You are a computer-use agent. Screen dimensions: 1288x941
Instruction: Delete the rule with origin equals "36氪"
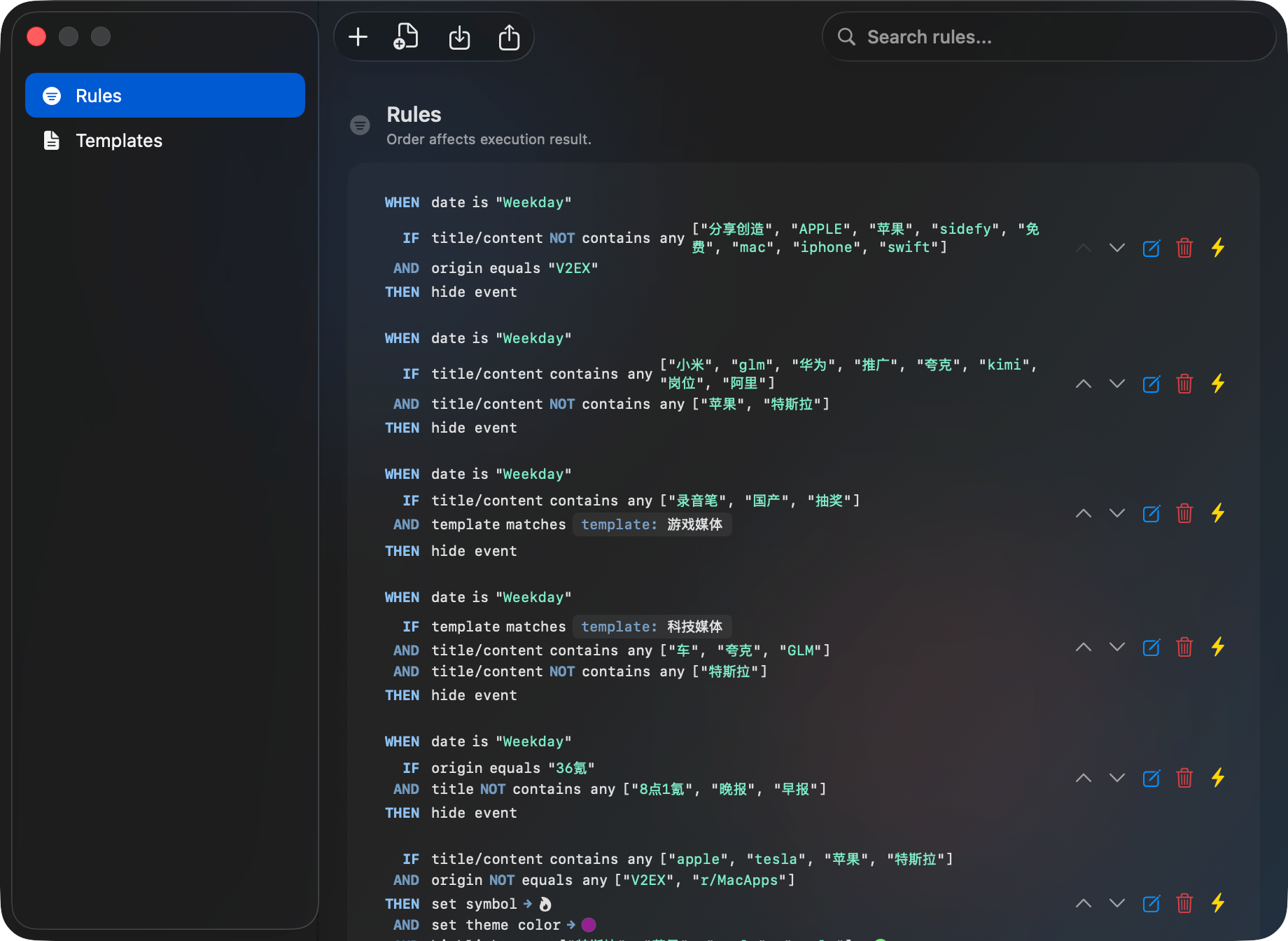(x=1184, y=778)
